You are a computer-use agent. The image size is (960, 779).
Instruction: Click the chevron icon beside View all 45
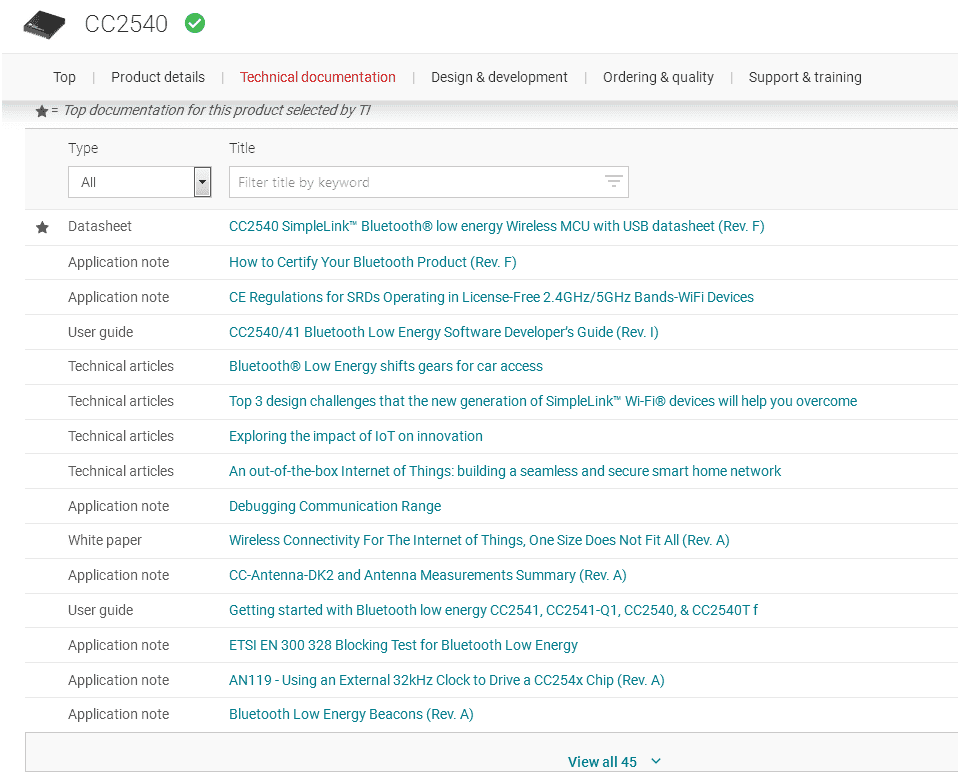point(656,762)
